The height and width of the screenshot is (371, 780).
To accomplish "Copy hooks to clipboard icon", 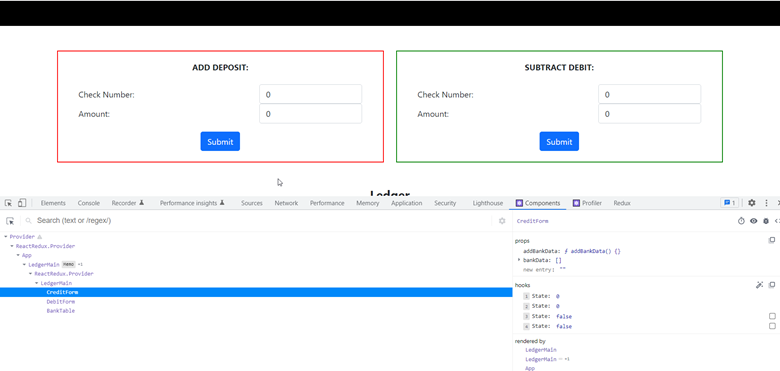I will pos(772,285).
